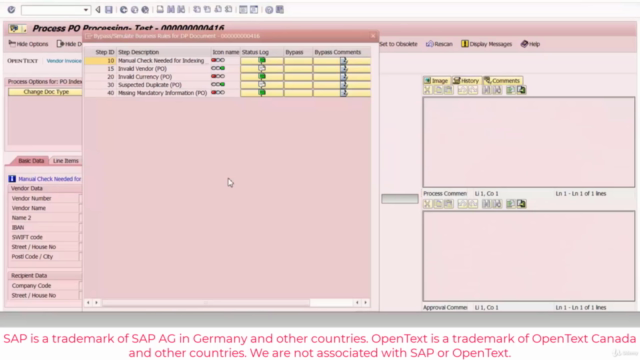The image size is (640, 360).
Task: Click the Change Doc Type button
Action: pyautogui.click(x=46, y=92)
